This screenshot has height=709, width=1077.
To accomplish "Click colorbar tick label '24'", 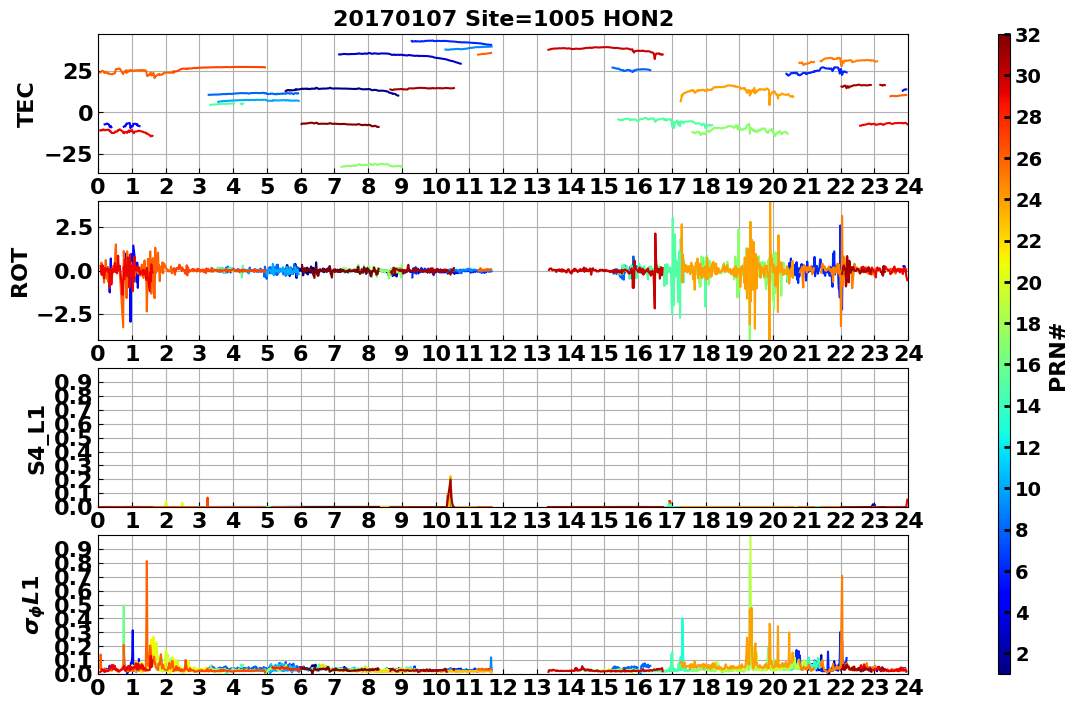I will click(x=1028, y=200).
